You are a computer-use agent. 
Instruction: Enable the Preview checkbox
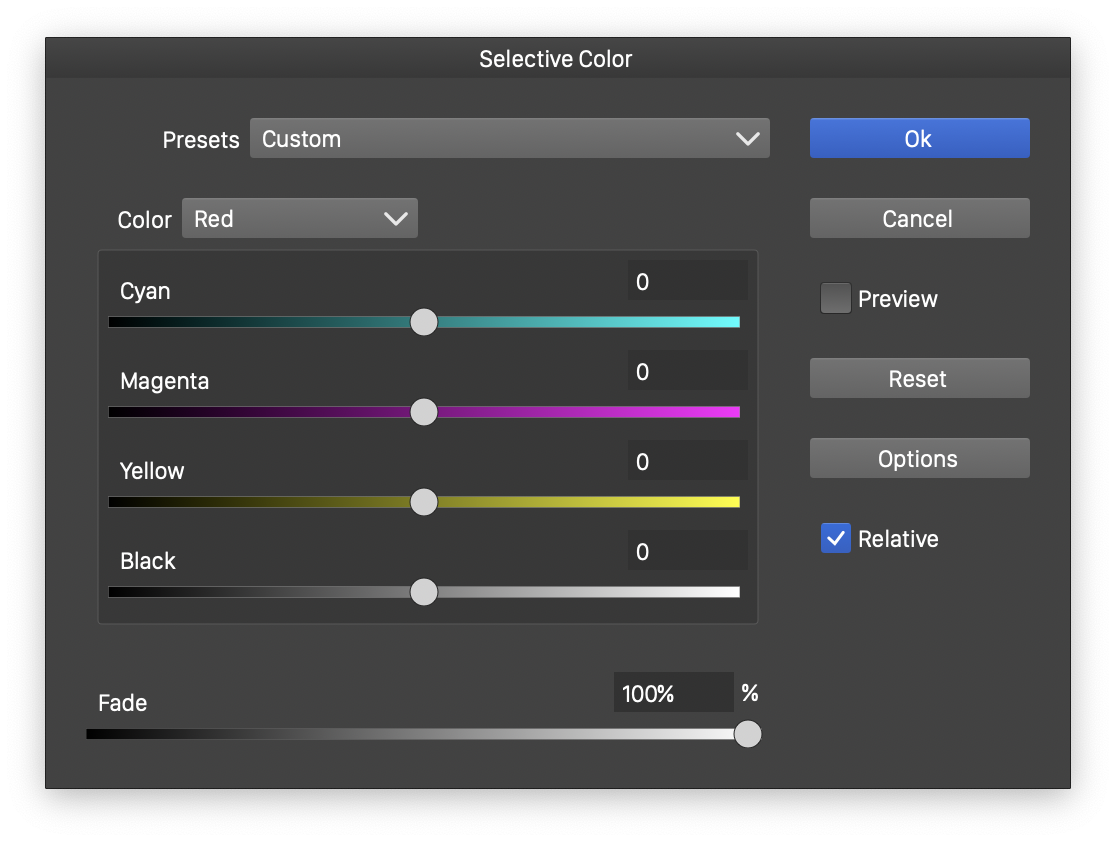835,299
